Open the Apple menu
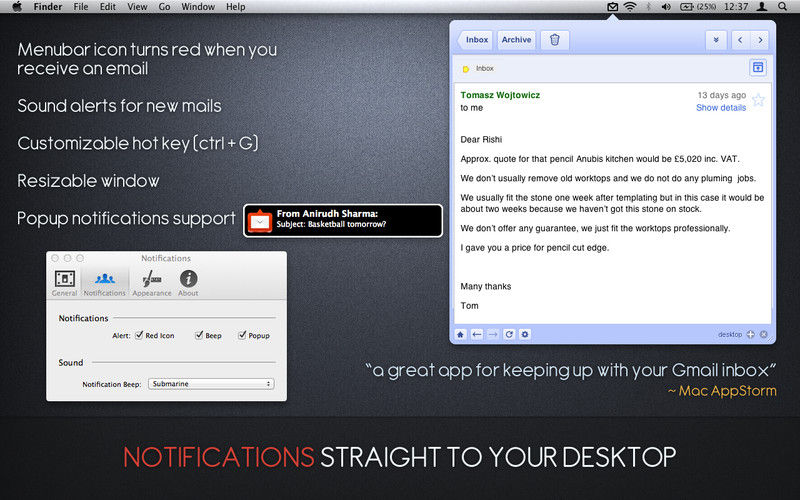This screenshot has width=800, height=500. pos(17,7)
